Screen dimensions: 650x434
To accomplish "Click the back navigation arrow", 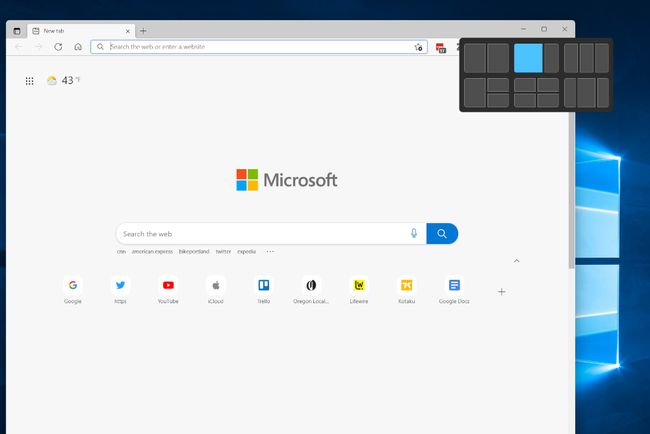I will tap(19, 47).
